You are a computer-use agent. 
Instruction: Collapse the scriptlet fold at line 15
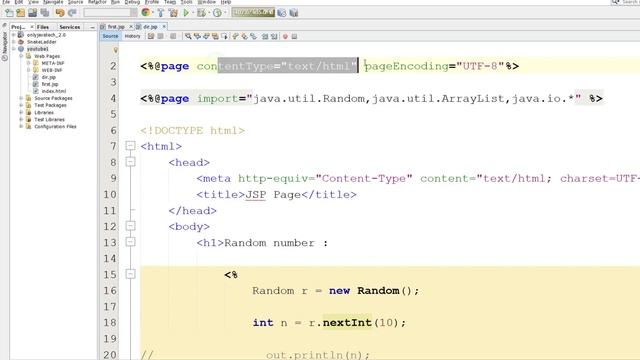click(130, 274)
